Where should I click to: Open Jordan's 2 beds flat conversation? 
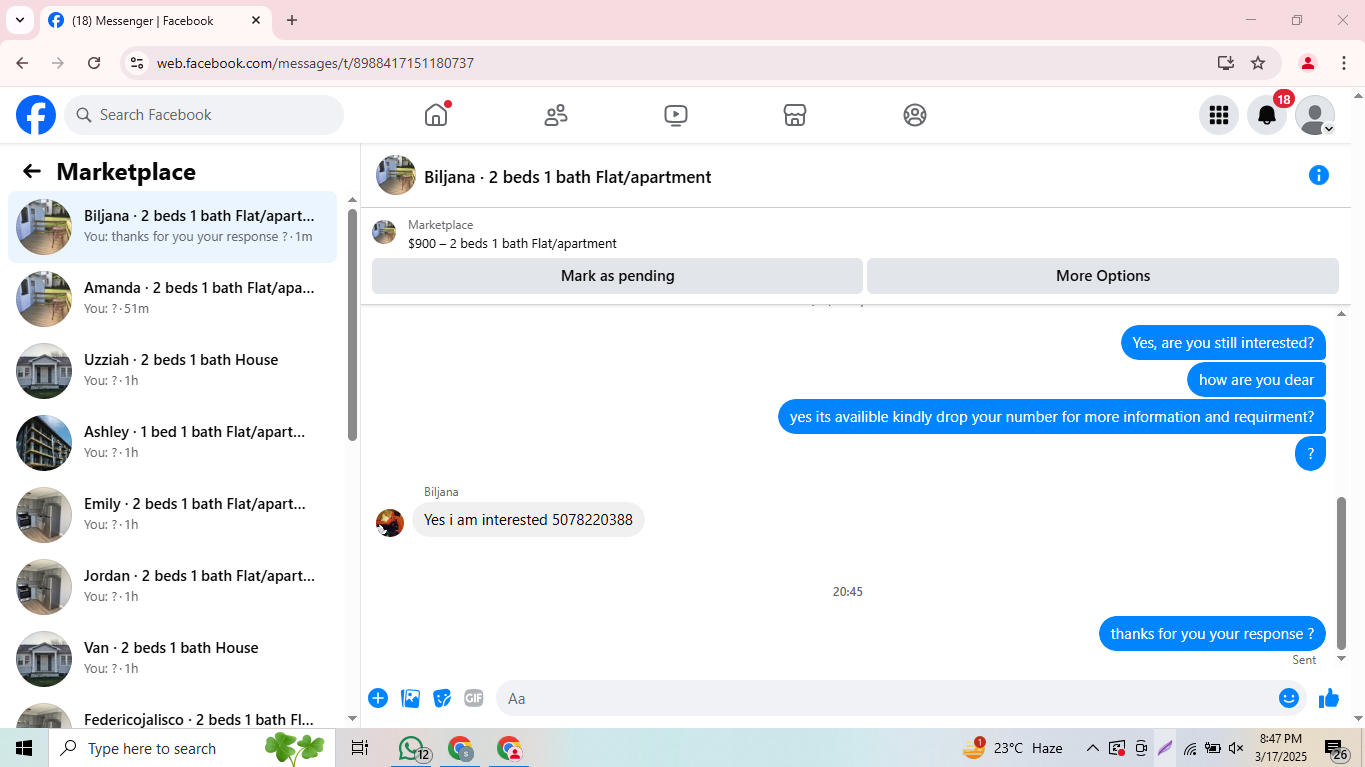172,587
